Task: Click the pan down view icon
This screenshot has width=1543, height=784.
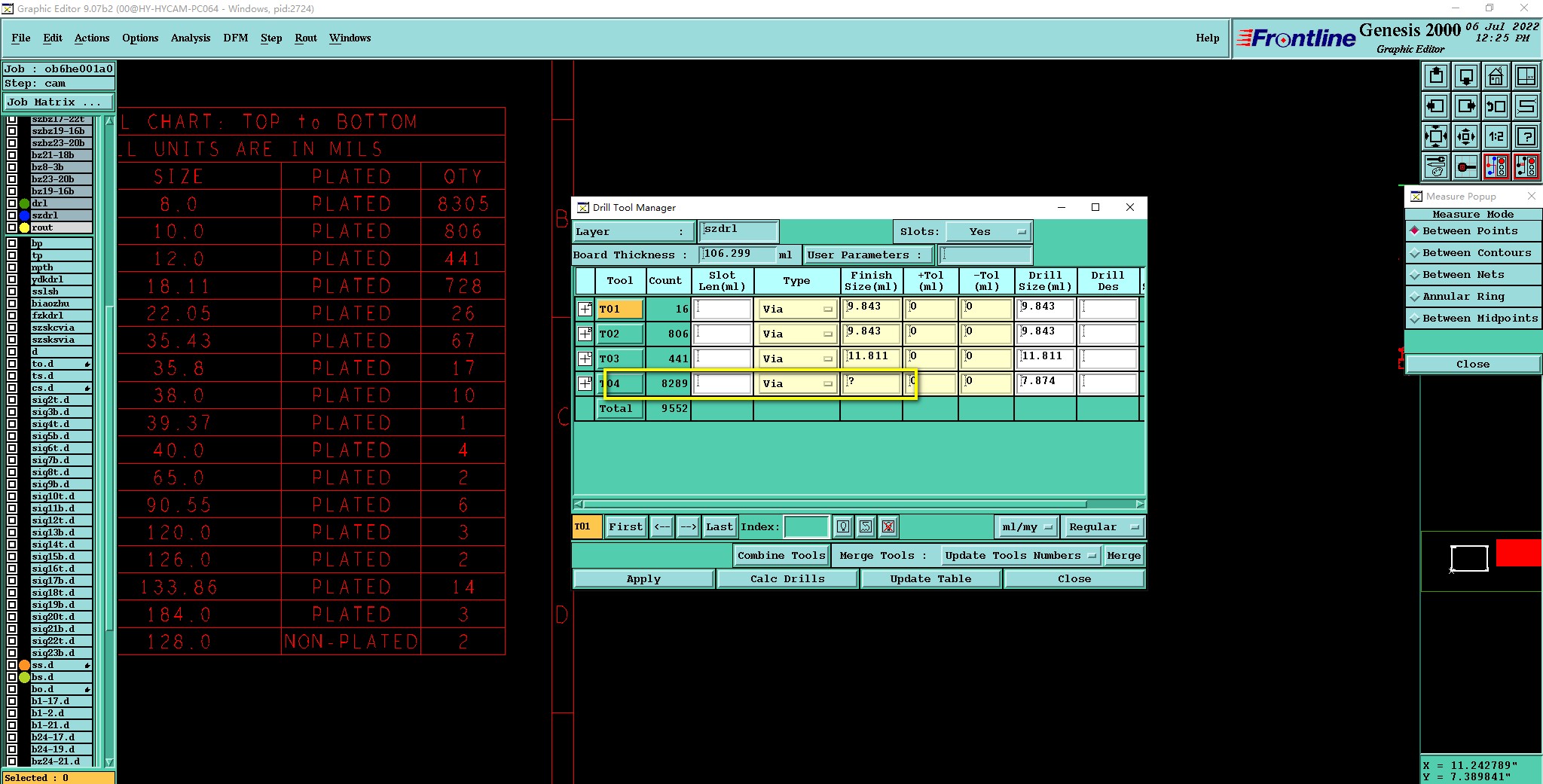Action: tap(1466, 76)
